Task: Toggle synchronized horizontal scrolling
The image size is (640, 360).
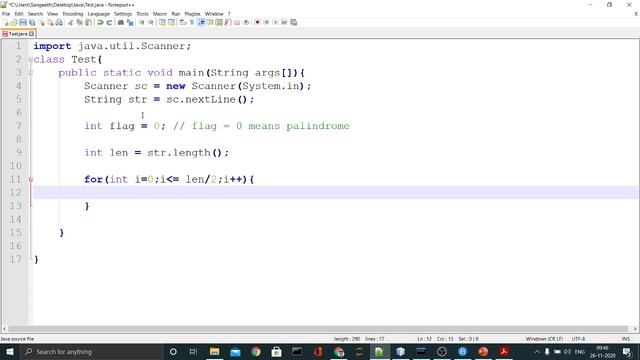Action: [171, 22]
